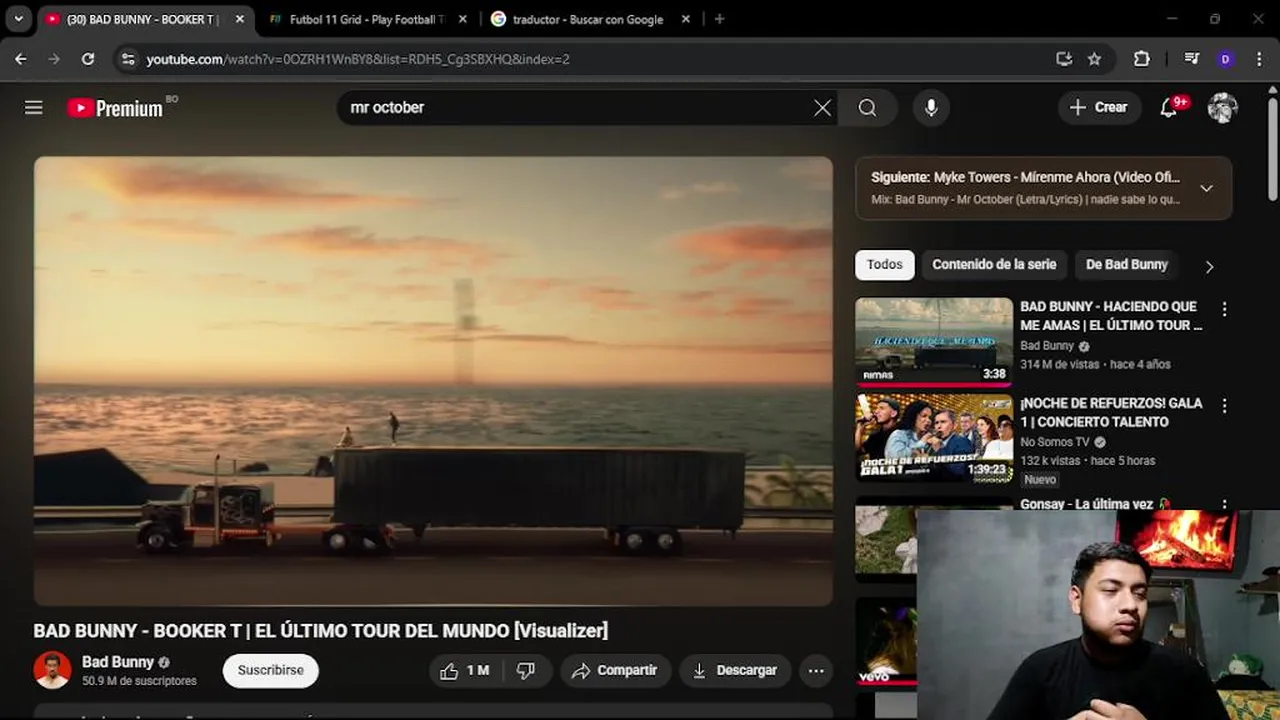Viewport: 1280px width, 720px height.
Task: Clear the search box with X icon
Action: pyautogui.click(x=822, y=108)
